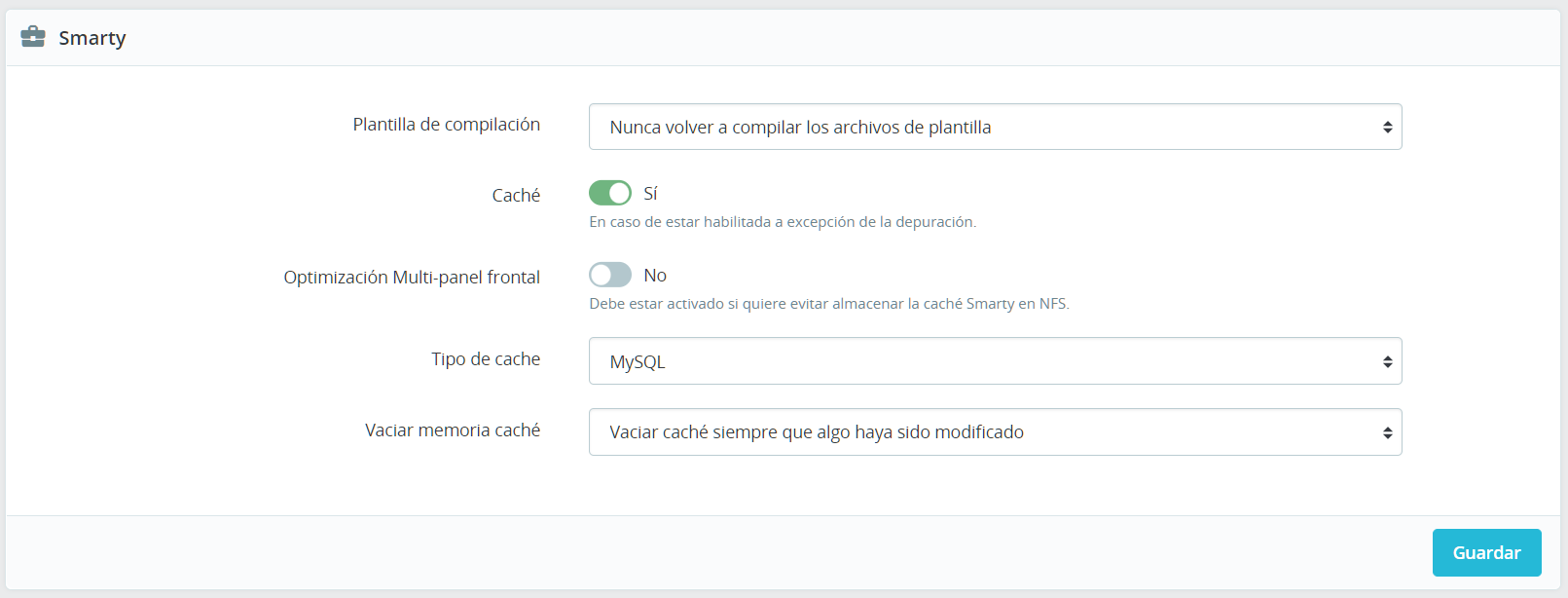Click the "Optimización Multi-panel frontal" label
The height and width of the screenshot is (598, 1568).
coord(412,278)
